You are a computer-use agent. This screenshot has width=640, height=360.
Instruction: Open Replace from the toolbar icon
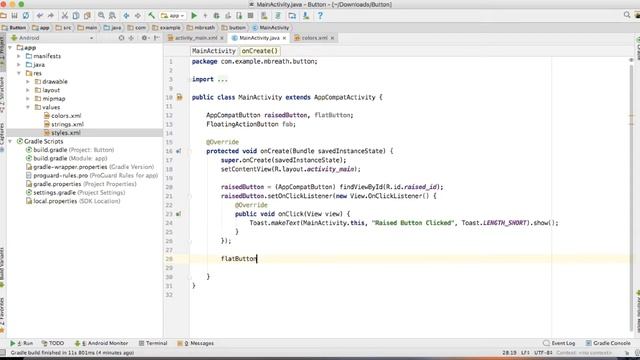click(x=112, y=16)
